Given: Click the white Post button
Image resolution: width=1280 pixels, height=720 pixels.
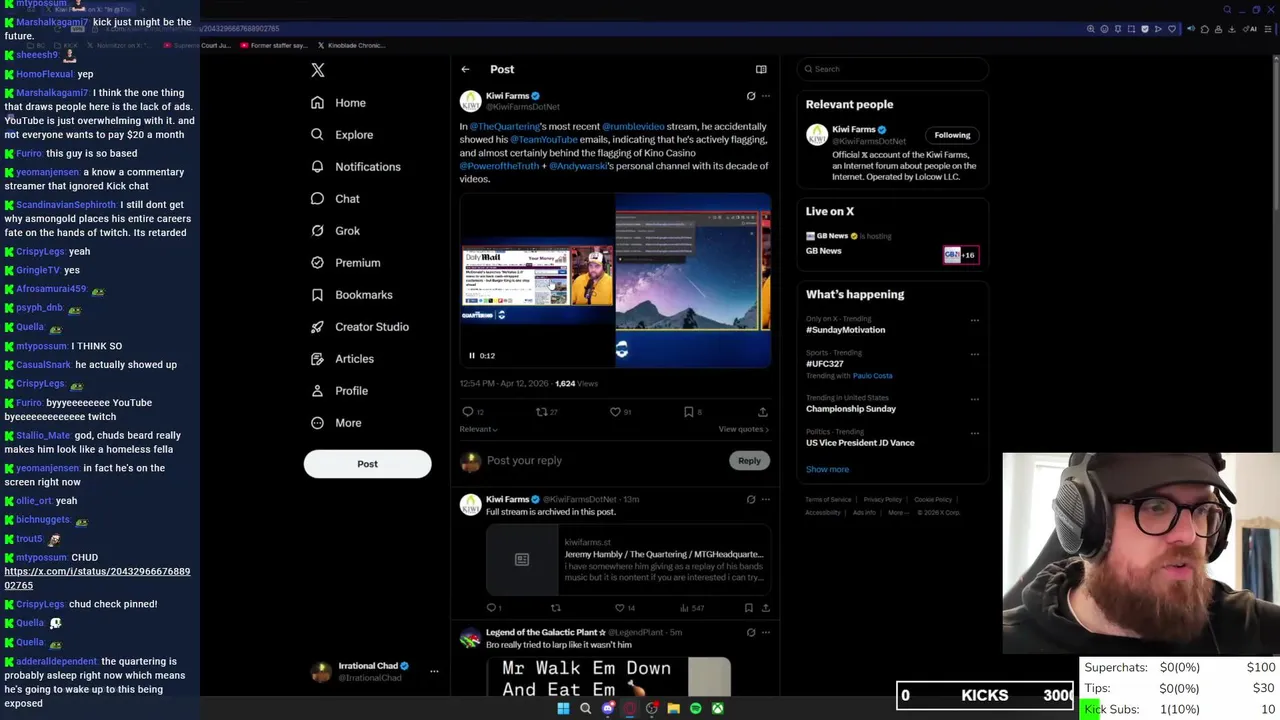Looking at the screenshot, I should click(x=367, y=464).
